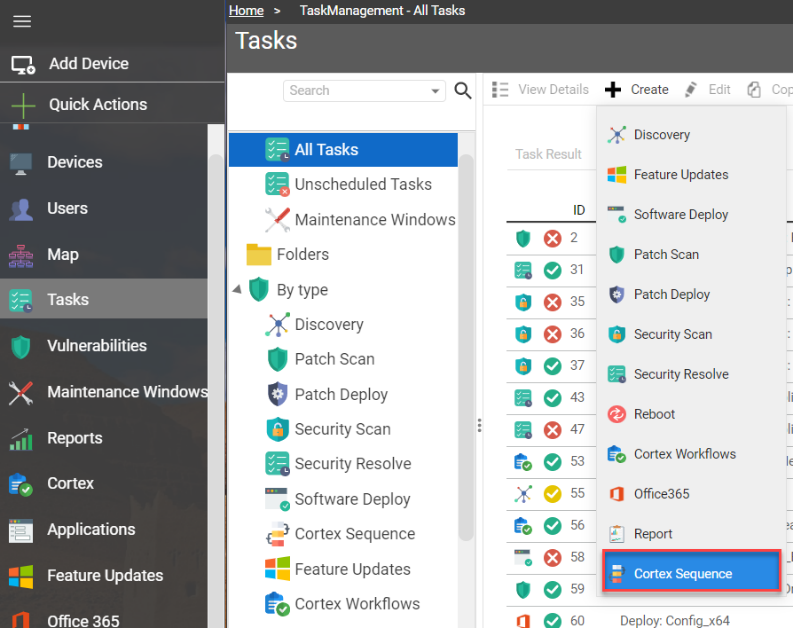This screenshot has height=628, width=793.
Task: Click the Edit pencil toolbar button
Action: pyautogui.click(x=707, y=89)
